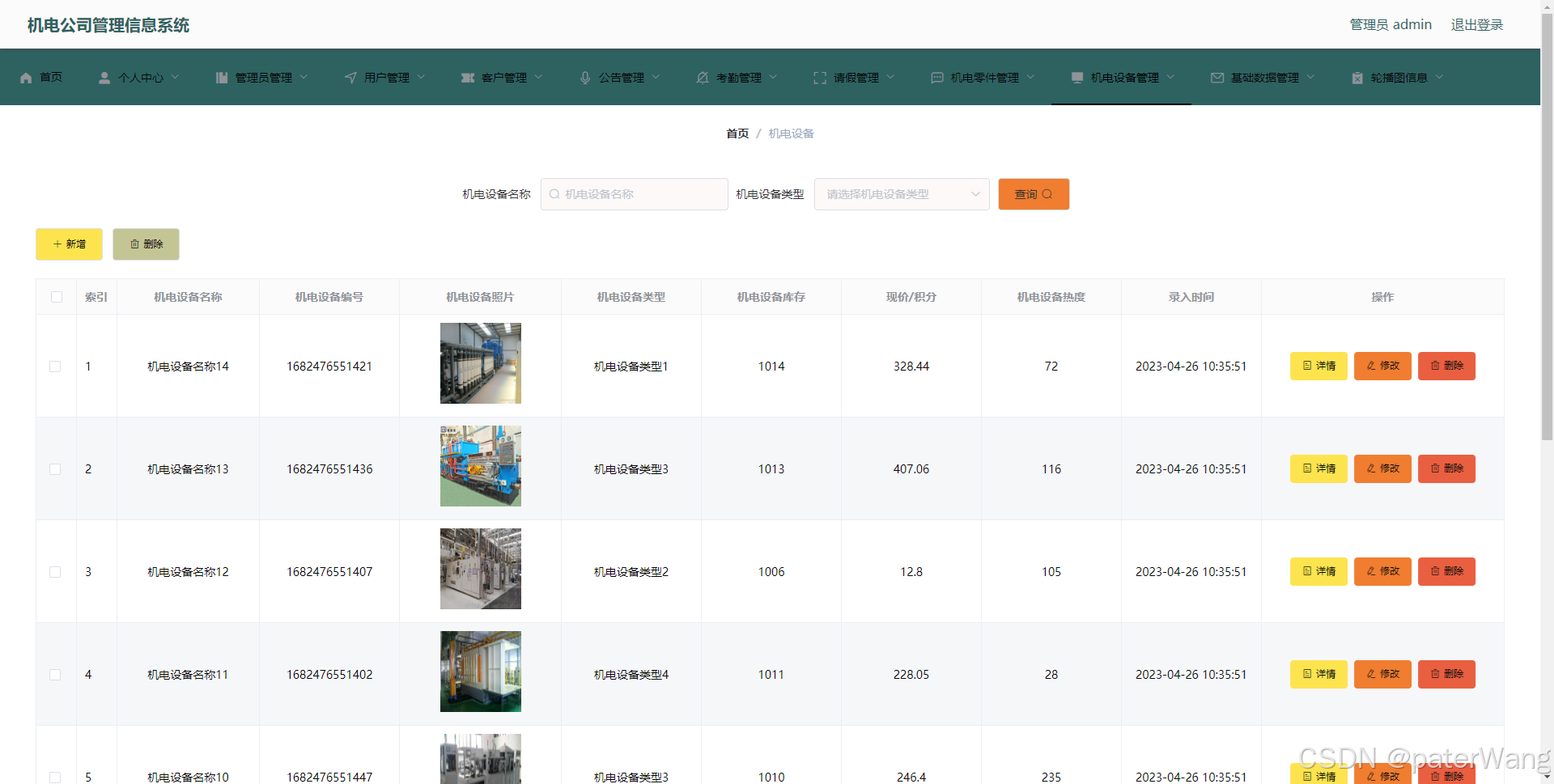Open the 机电零件管理 menu label

(985, 78)
